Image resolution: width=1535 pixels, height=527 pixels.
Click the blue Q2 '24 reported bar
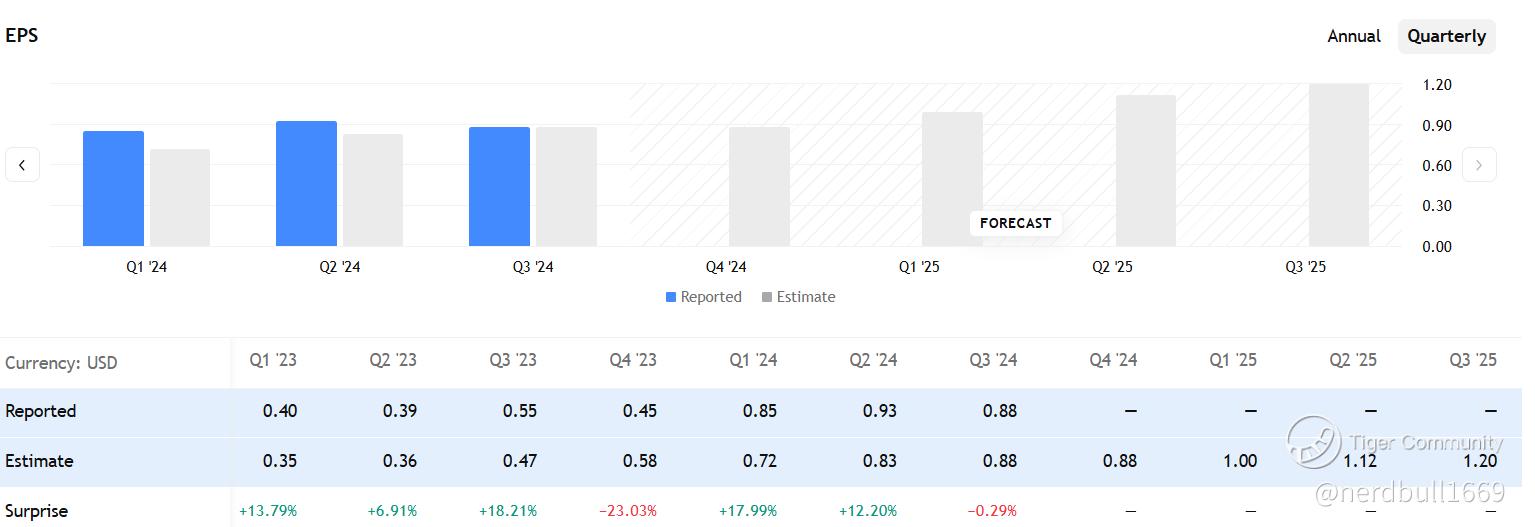[306, 184]
